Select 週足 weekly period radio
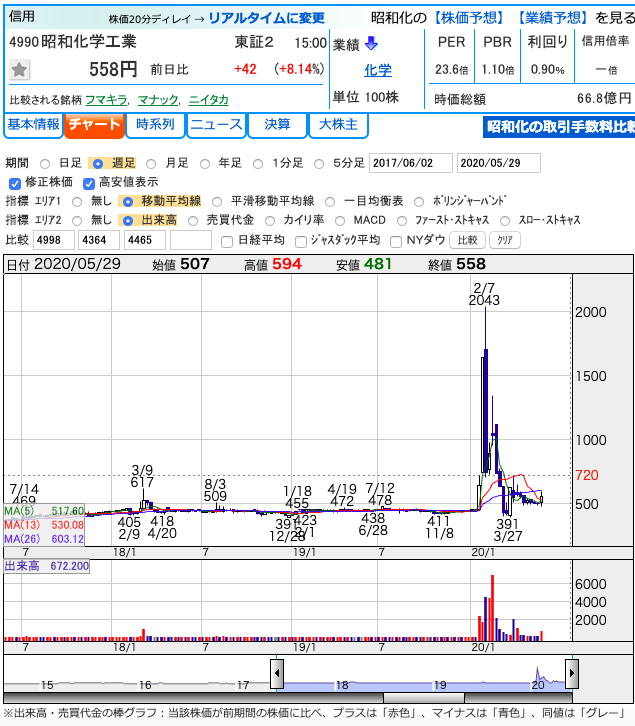Screen dimensions: 635x726 pyautogui.click(x=98, y=164)
